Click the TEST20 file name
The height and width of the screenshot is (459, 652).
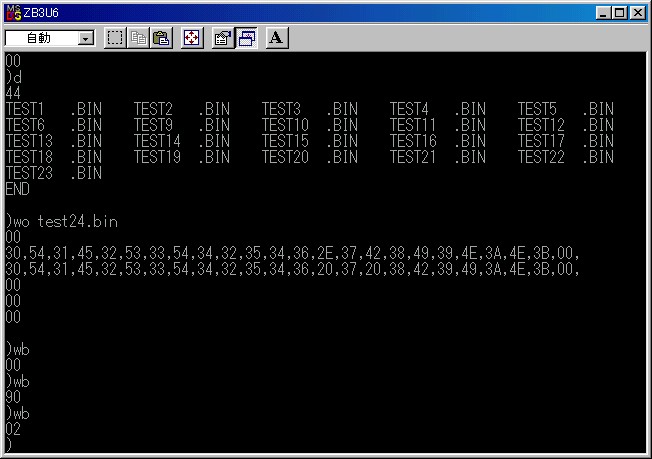(x=285, y=157)
